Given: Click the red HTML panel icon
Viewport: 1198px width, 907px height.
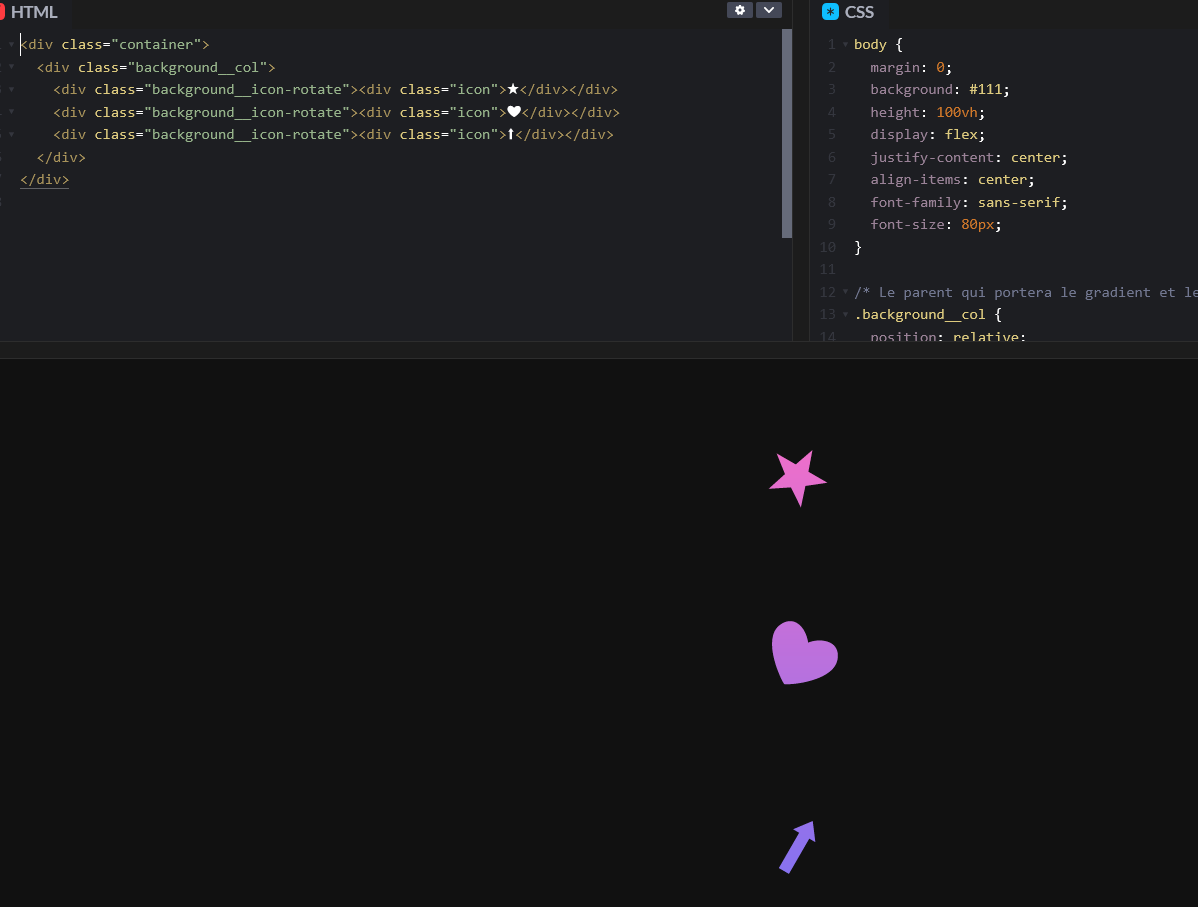Looking at the screenshot, I should pos(2,11).
